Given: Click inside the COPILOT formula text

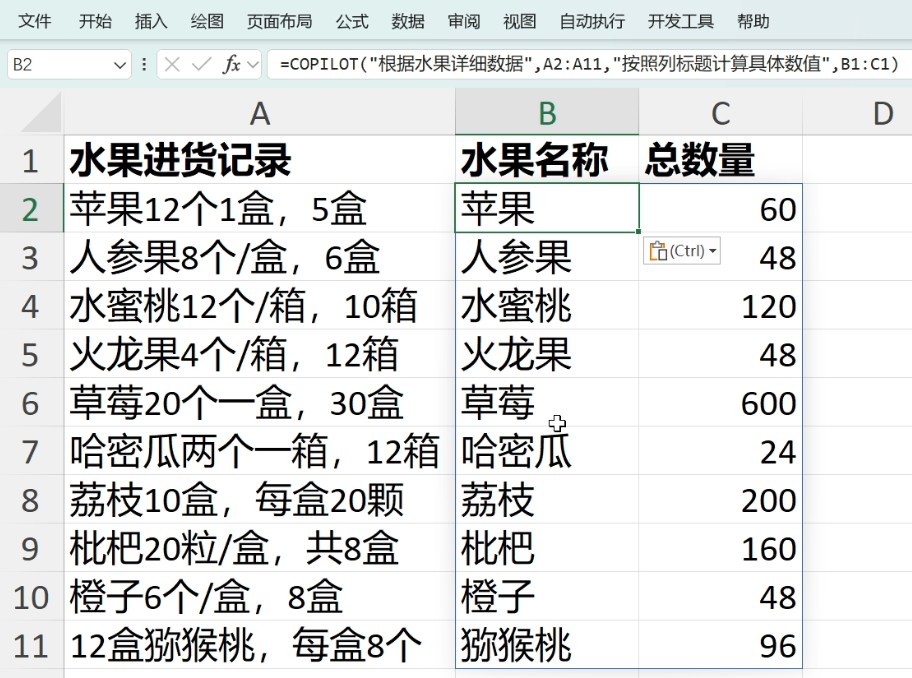Looking at the screenshot, I should pos(590,65).
